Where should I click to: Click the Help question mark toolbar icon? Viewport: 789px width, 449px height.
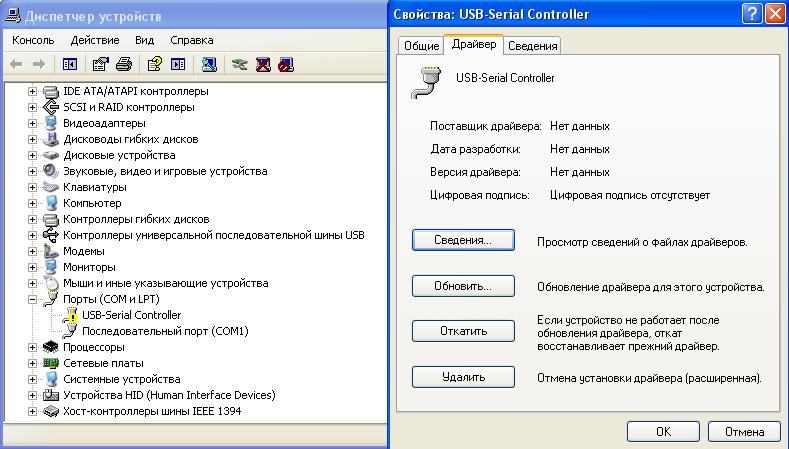[154, 65]
